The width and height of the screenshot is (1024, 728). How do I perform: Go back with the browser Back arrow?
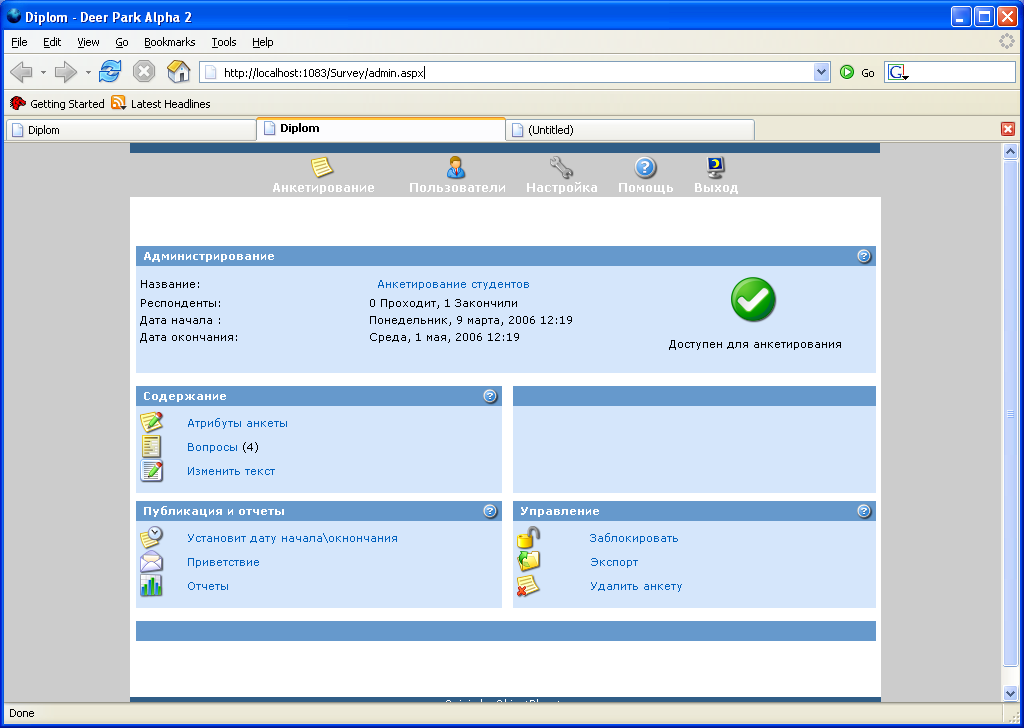(x=22, y=72)
